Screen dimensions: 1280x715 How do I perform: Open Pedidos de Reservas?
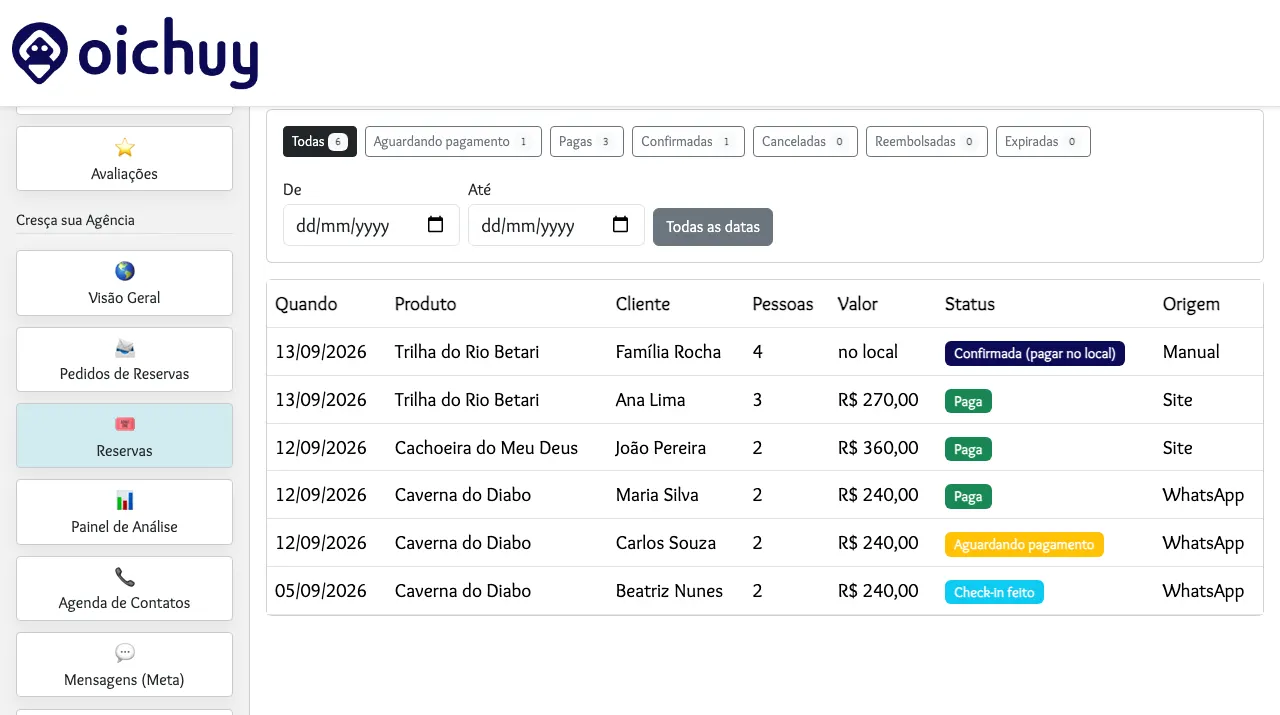tap(125, 360)
